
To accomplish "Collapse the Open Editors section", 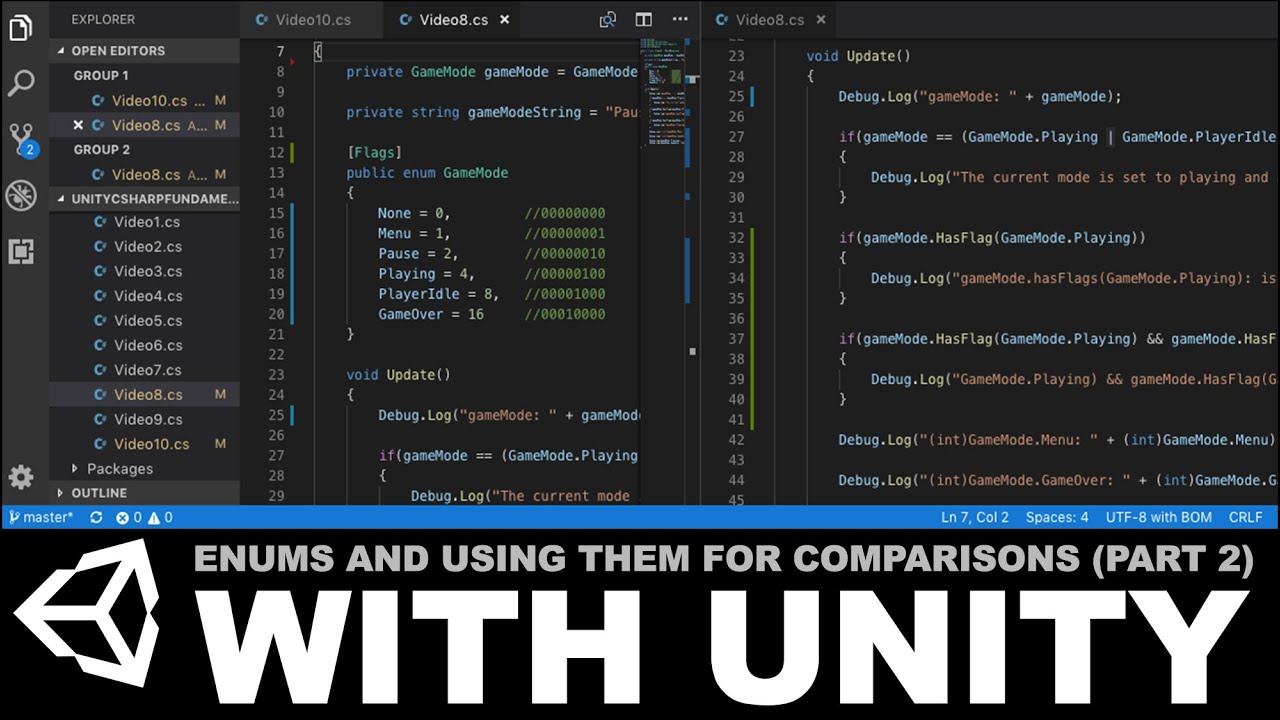I will (x=145, y=50).
